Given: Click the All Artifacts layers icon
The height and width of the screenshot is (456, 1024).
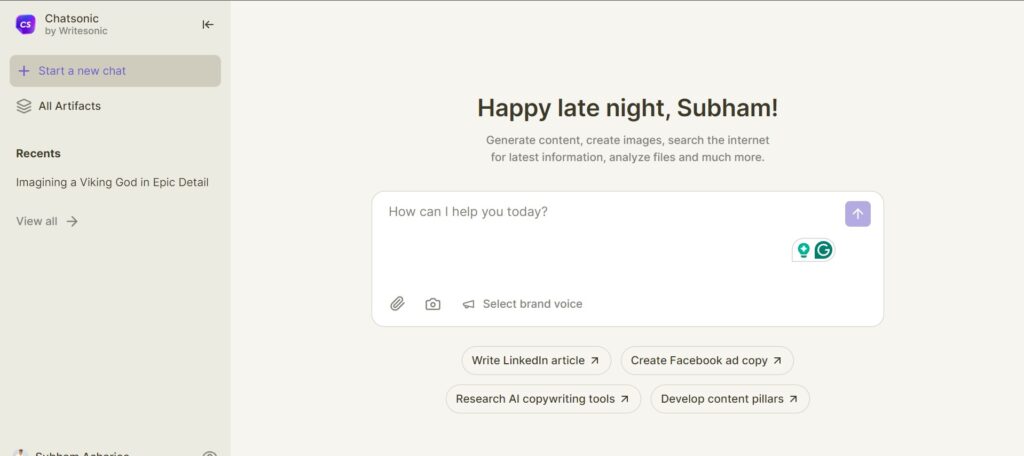Looking at the screenshot, I should [x=24, y=106].
